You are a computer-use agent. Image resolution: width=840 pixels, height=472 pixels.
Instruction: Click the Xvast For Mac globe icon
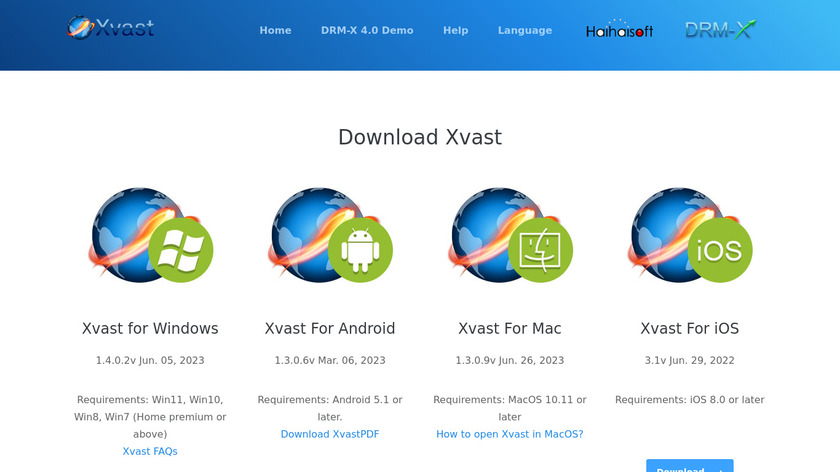[x=510, y=235]
